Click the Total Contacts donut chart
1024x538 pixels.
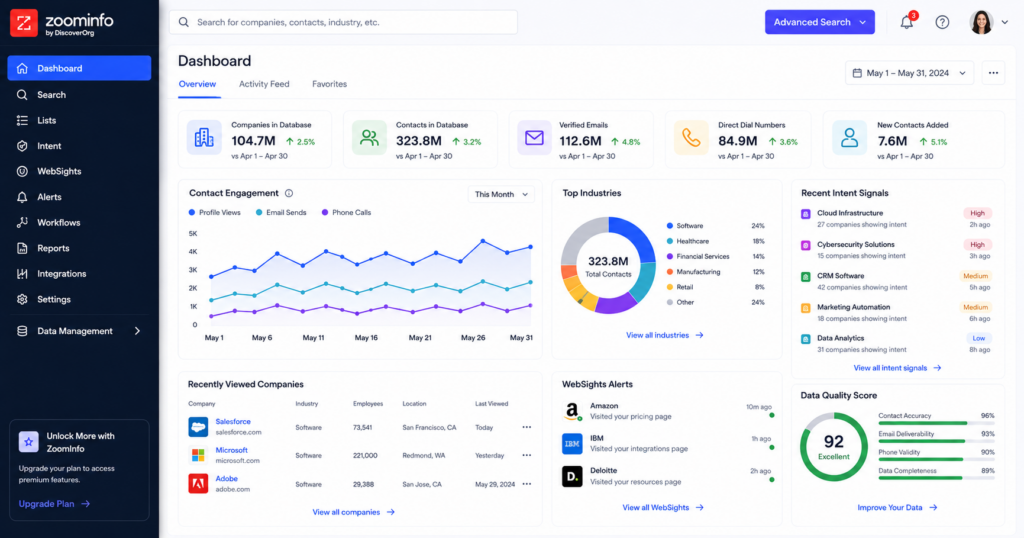pyautogui.click(x=608, y=265)
